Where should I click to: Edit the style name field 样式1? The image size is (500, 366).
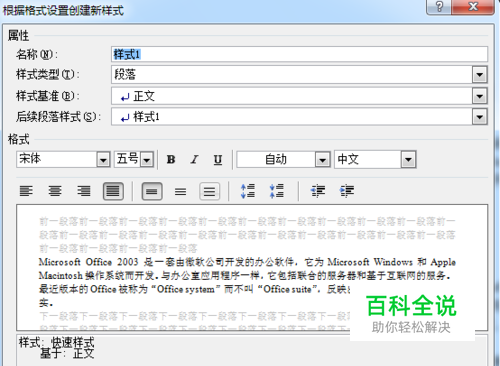(x=299, y=54)
